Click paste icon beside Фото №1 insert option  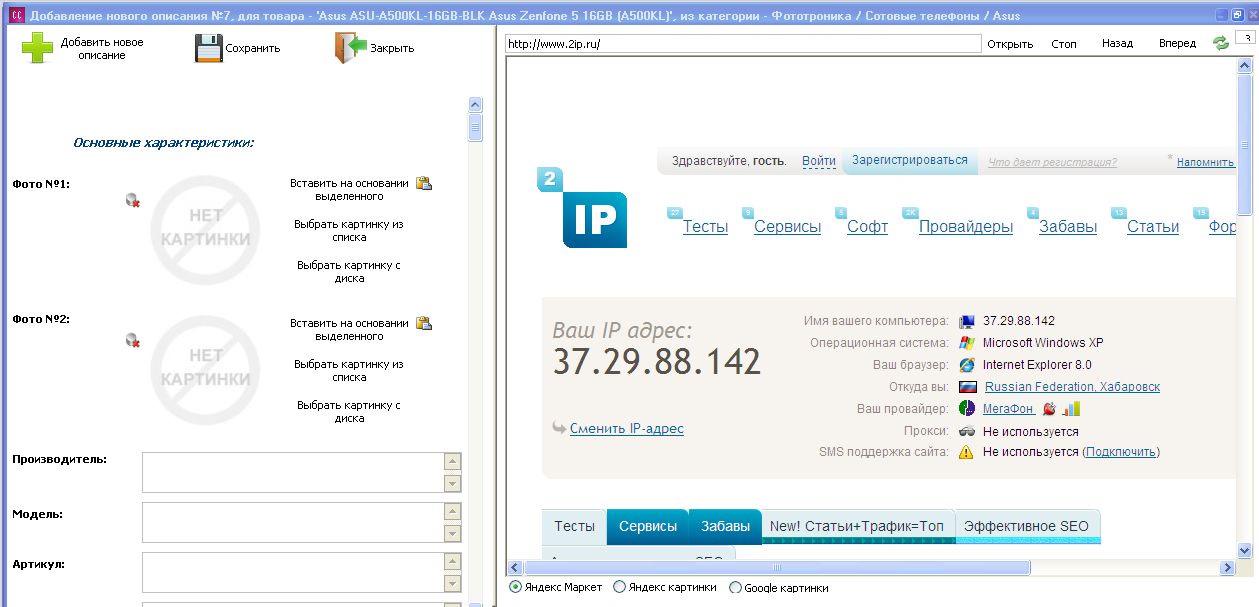pos(424,183)
